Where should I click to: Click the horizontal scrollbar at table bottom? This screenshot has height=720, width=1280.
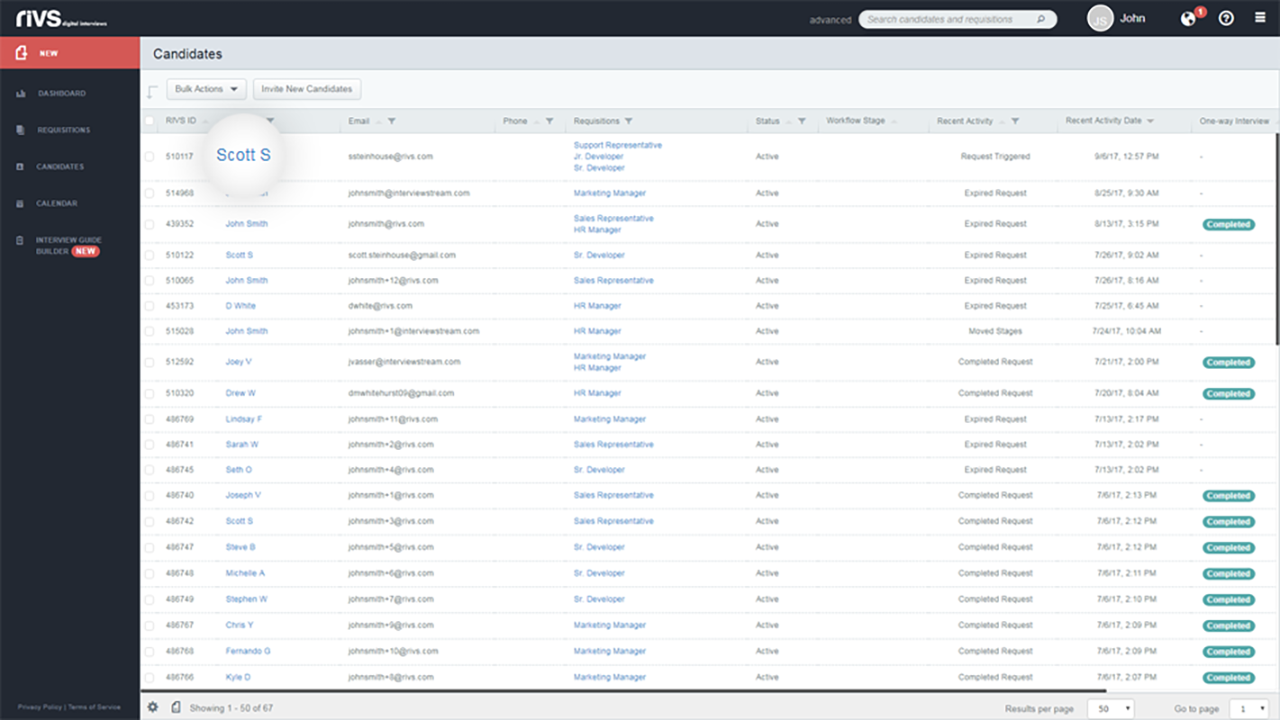point(624,690)
